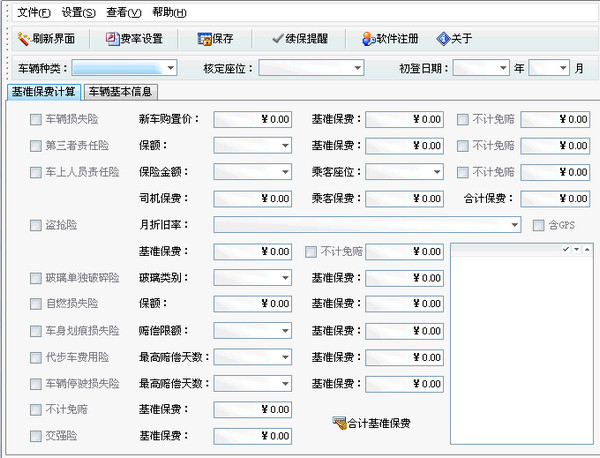Expand the 月折旧率 dropdown
The width and height of the screenshot is (600, 458).
[x=514, y=225]
